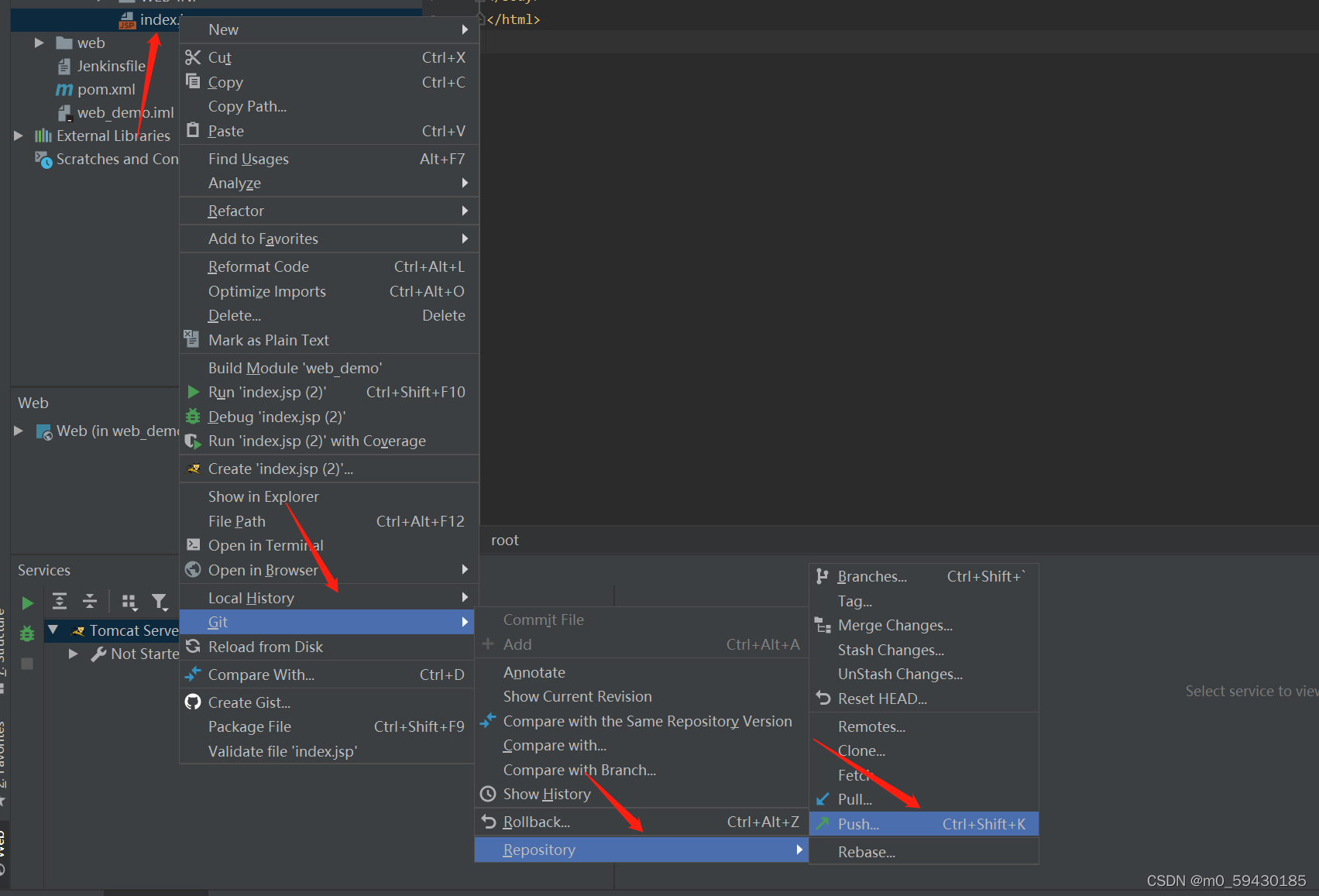The image size is (1319, 896).
Task: Open the Refactor submenu
Action: 329,211
